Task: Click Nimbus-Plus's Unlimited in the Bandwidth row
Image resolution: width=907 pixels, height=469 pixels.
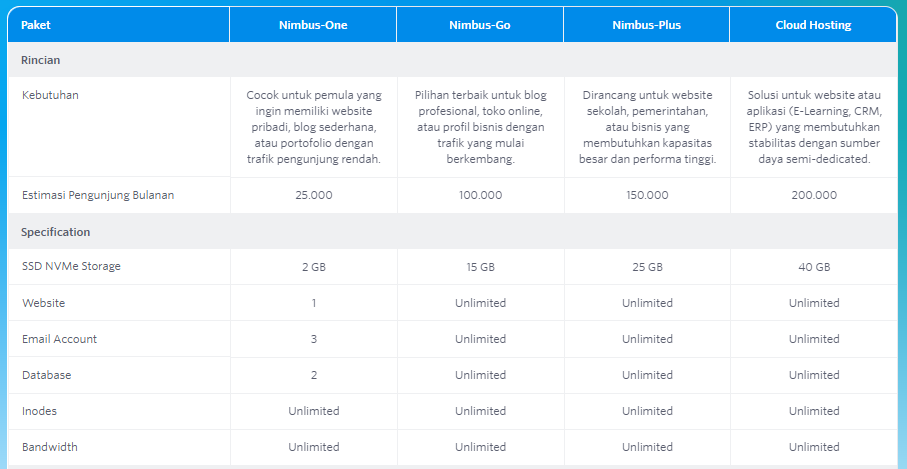Action: (647, 447)
